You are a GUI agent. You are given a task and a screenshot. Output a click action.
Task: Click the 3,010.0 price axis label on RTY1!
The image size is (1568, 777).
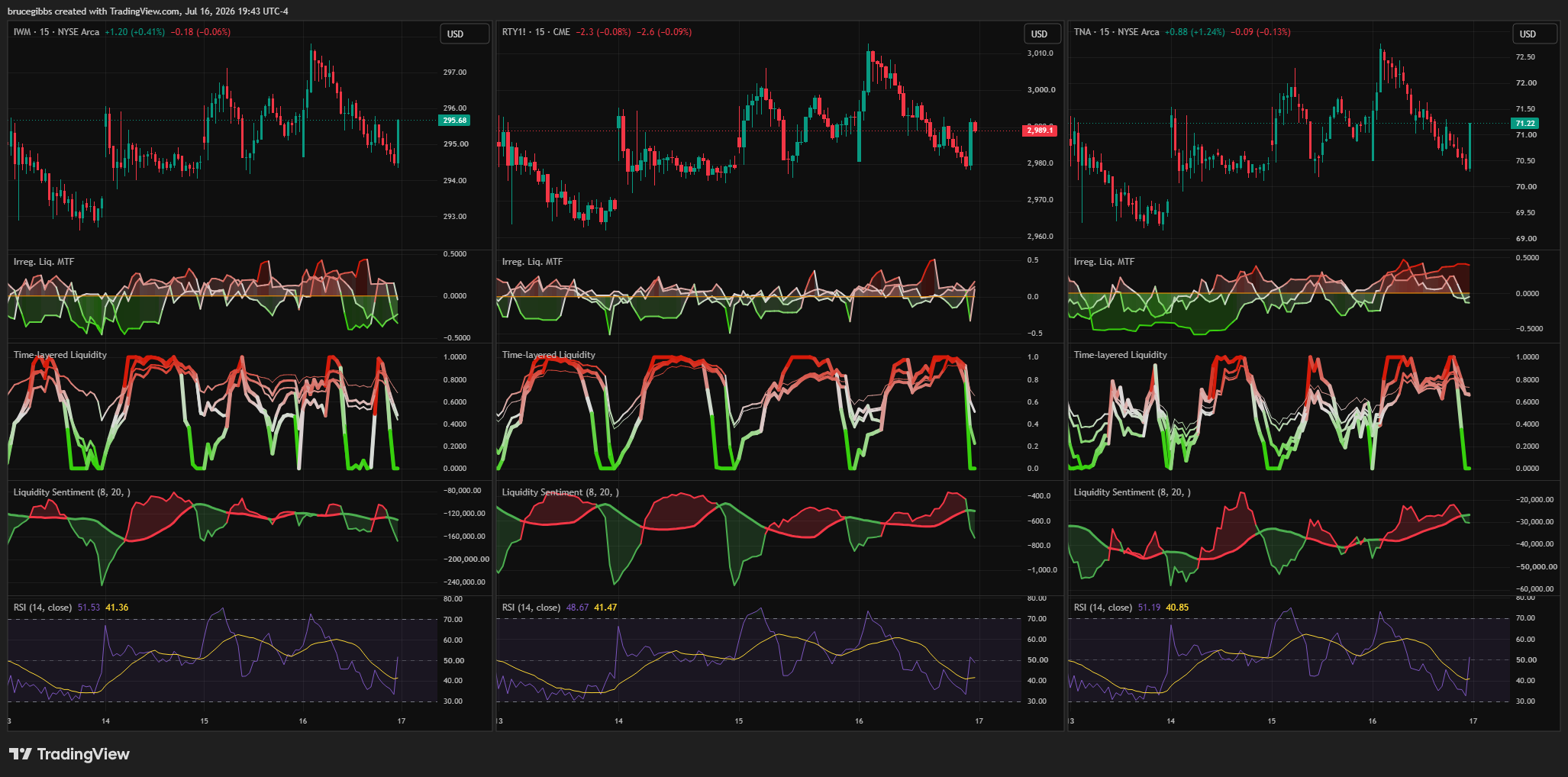[1040, 53]
